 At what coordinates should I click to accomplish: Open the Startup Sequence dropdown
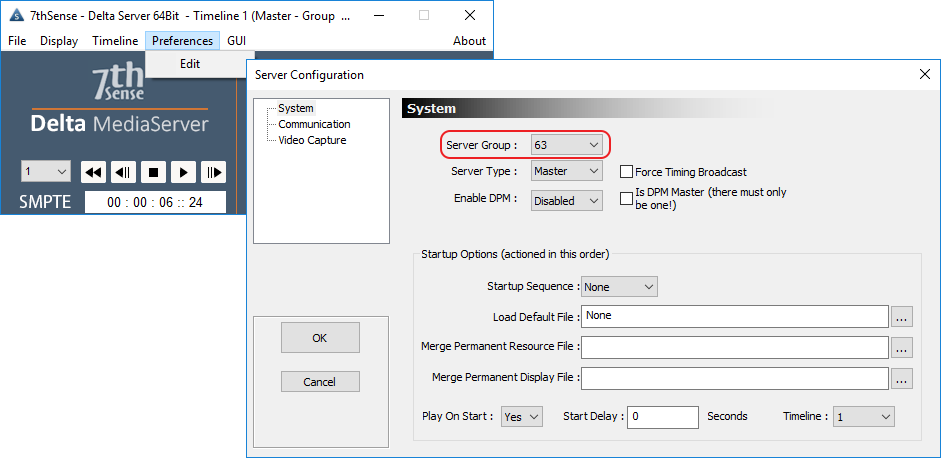620,287
